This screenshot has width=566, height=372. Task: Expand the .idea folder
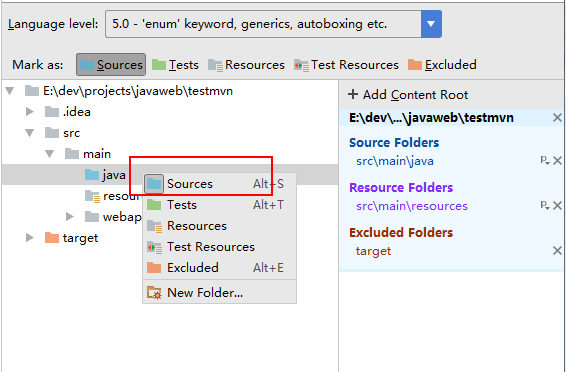[30, 112]
